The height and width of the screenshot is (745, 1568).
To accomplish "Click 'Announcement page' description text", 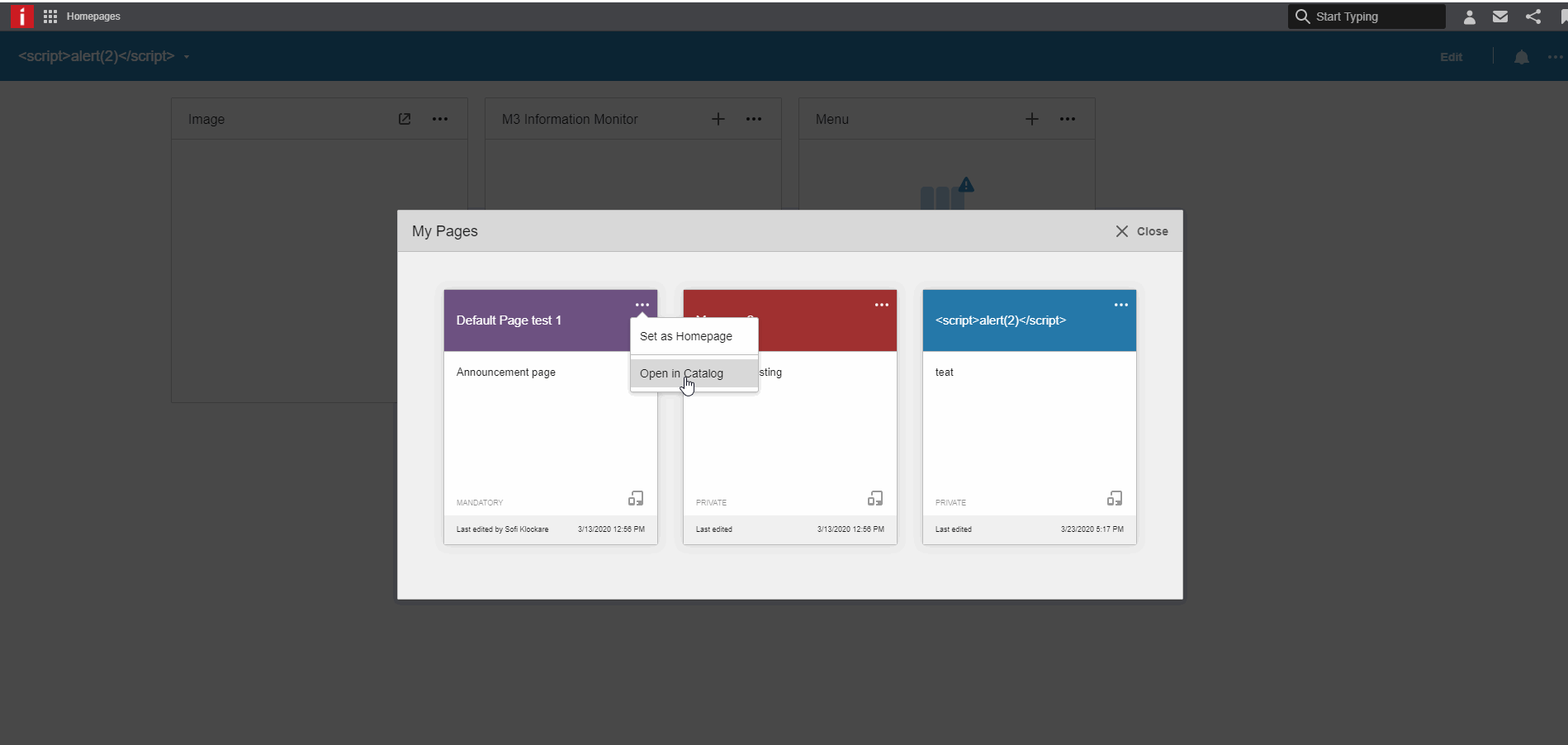I will tap(506, 372).
